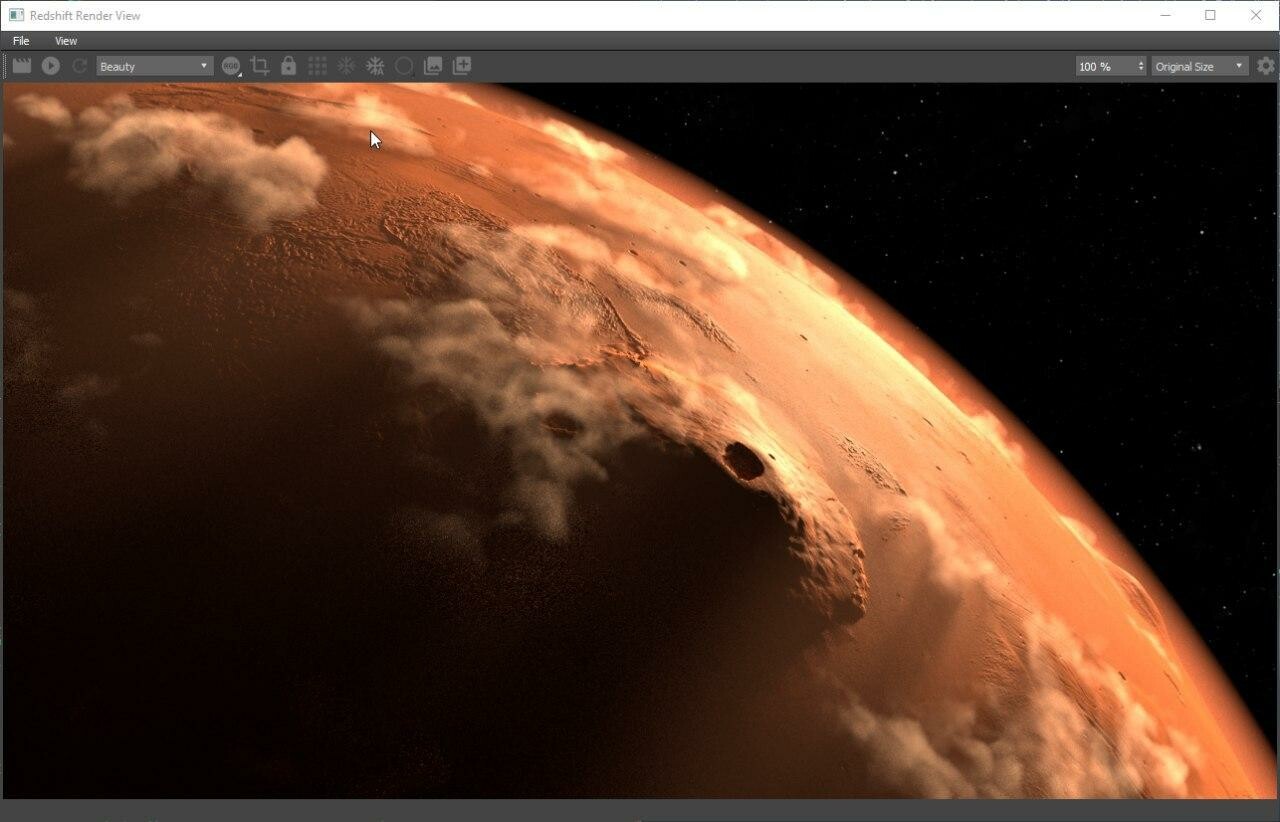The height and width of the screenshot is (822, 1280).
Task: Toggle the RGB display mode button
Action: [231, 65]
